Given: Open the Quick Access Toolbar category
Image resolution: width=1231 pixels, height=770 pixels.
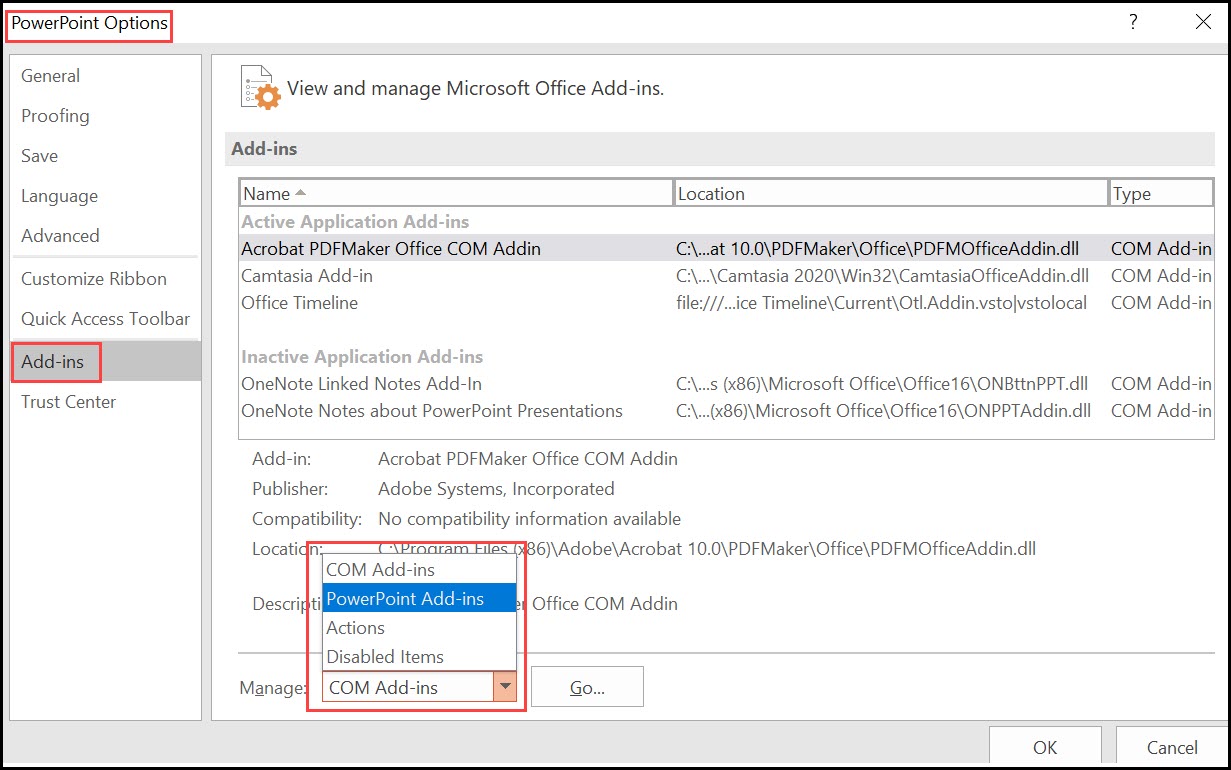Looking at the screenshot, I should (x=105, y=319).
